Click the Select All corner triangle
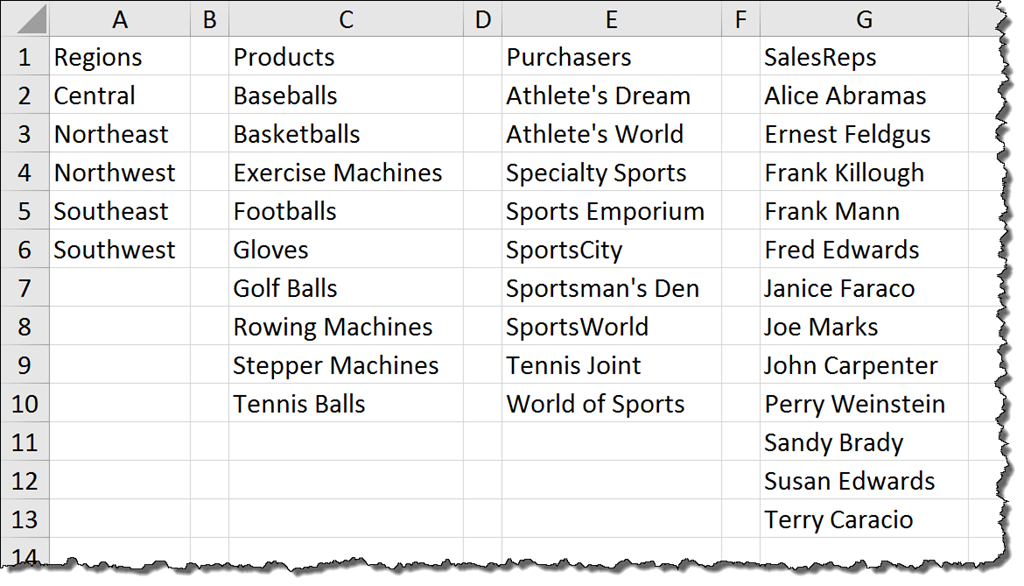This screenshot has height=586, width=1024. click(32, 22)
